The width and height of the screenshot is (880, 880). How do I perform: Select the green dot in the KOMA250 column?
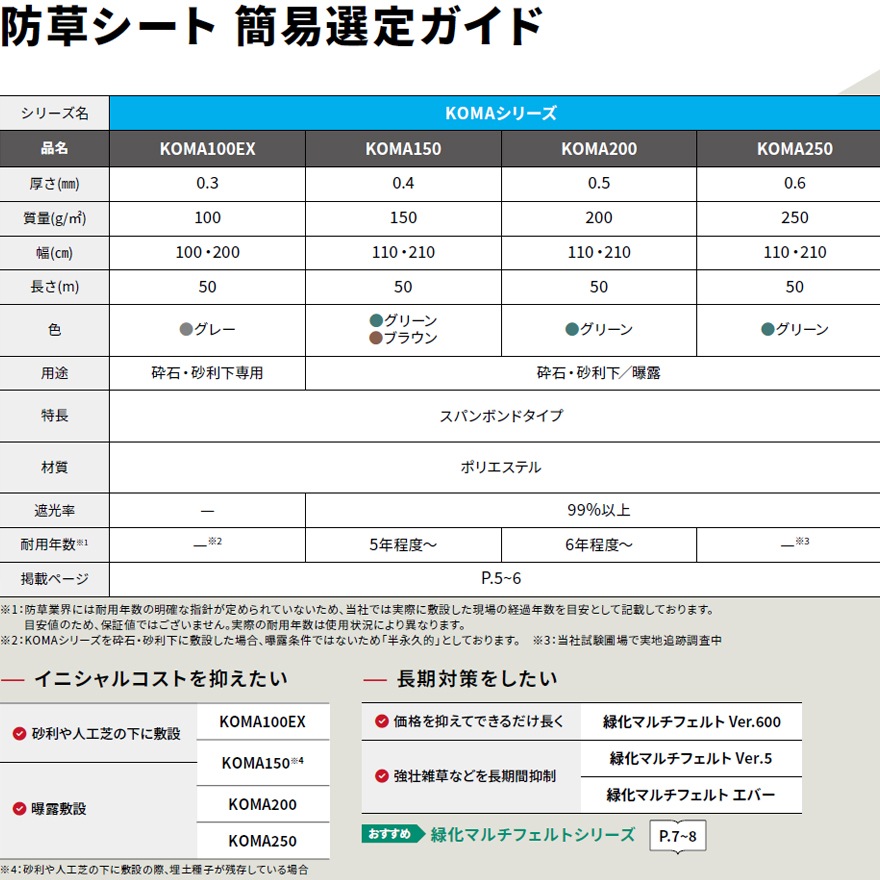point(767,329)
